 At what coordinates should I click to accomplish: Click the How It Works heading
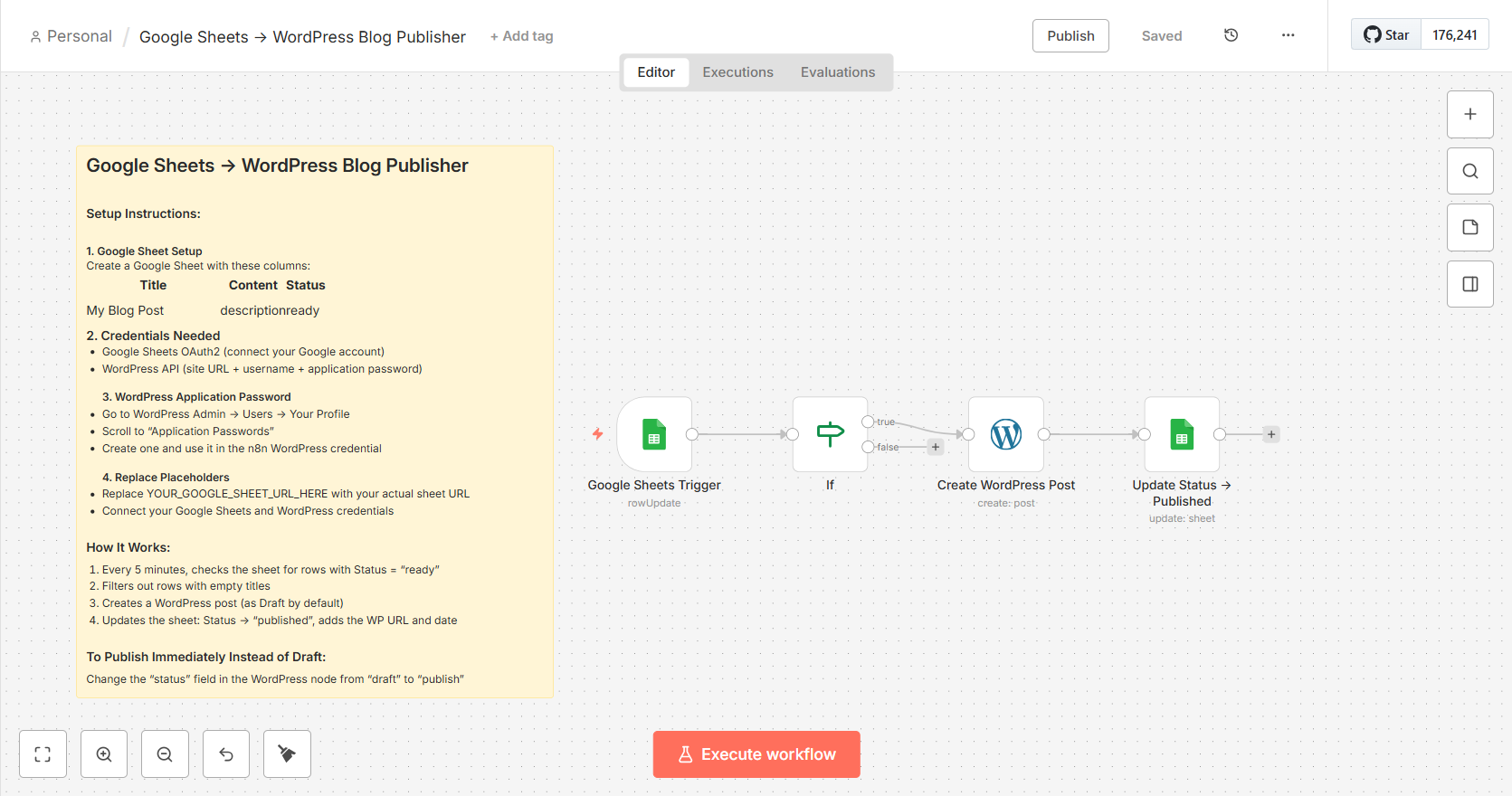tap(128, 547)
